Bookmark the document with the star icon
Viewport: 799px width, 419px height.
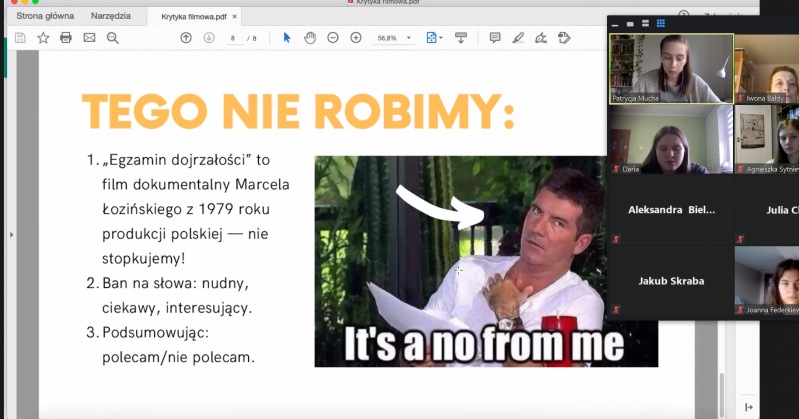point(43,38)
